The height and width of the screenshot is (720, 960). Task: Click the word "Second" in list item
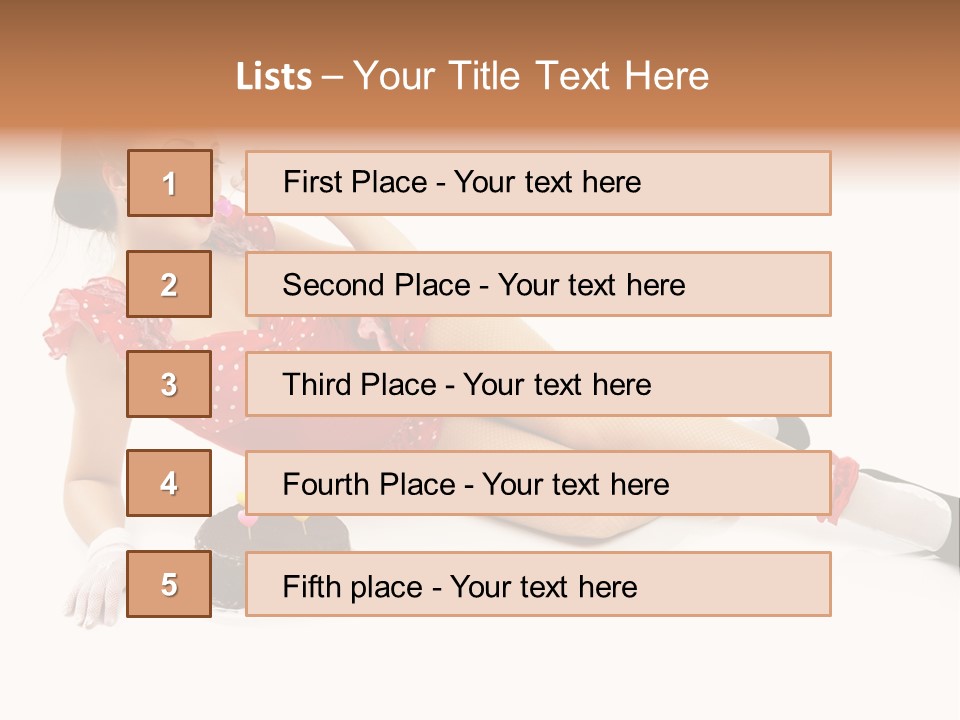pyautogui.click(x=334, y=285)
